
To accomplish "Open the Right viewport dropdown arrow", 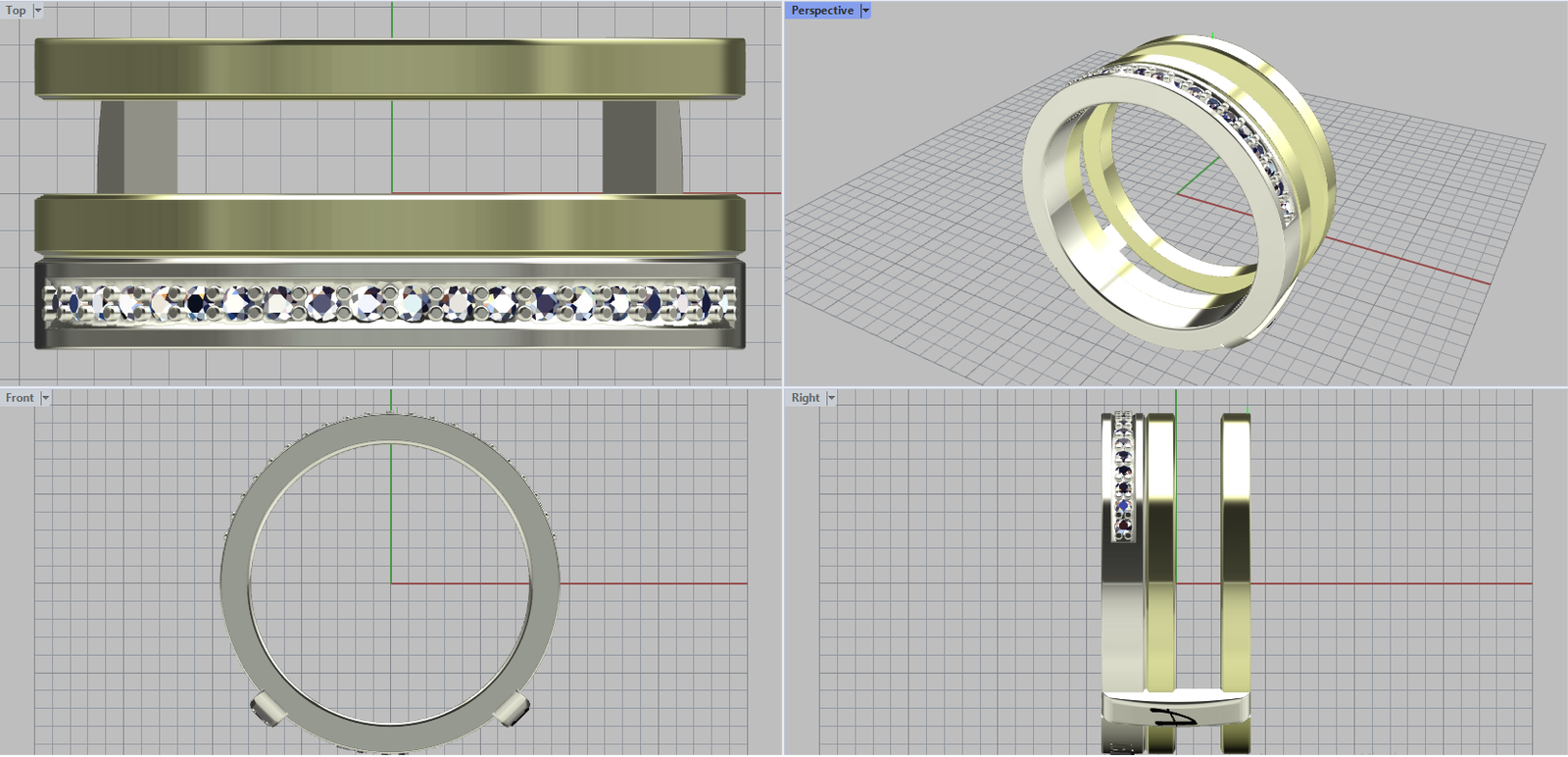I will (x=831, y=398).
